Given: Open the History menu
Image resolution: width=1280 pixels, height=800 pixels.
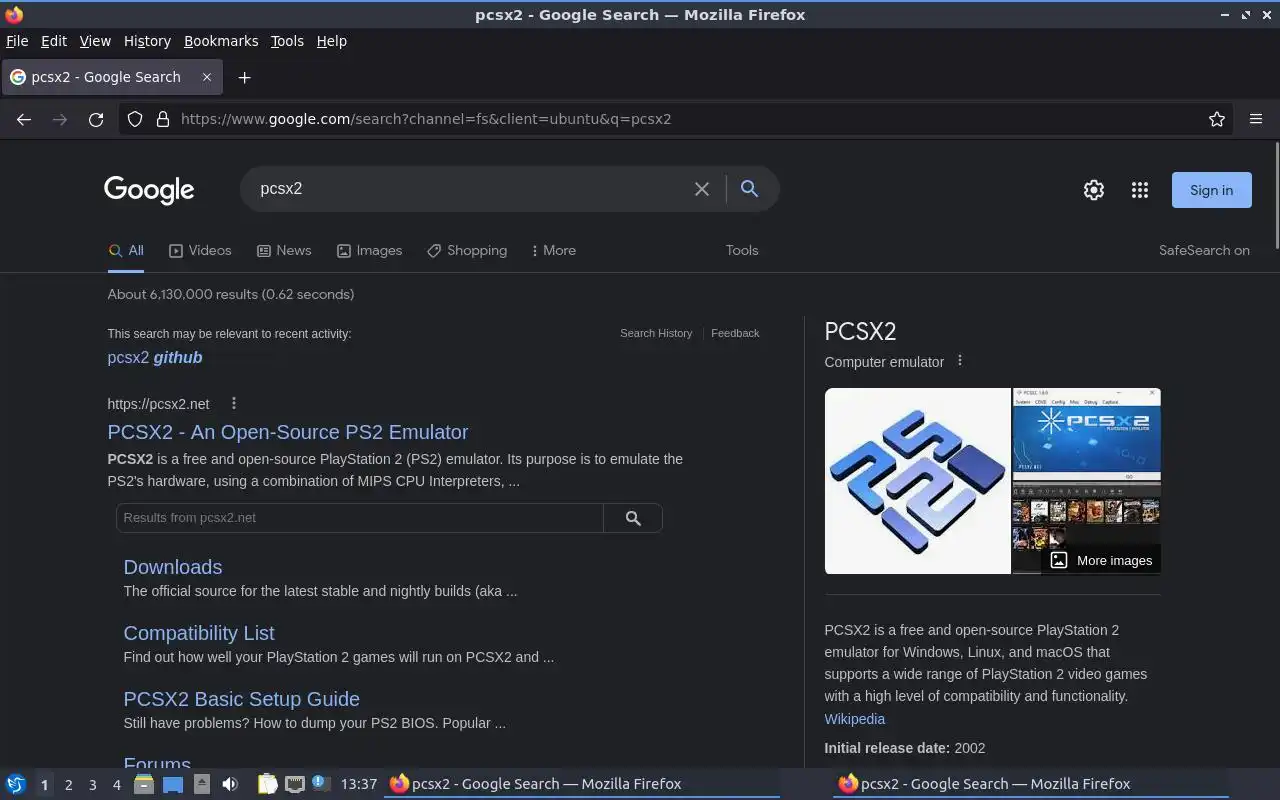Looking at the screenshot, I should click(147, 41).
